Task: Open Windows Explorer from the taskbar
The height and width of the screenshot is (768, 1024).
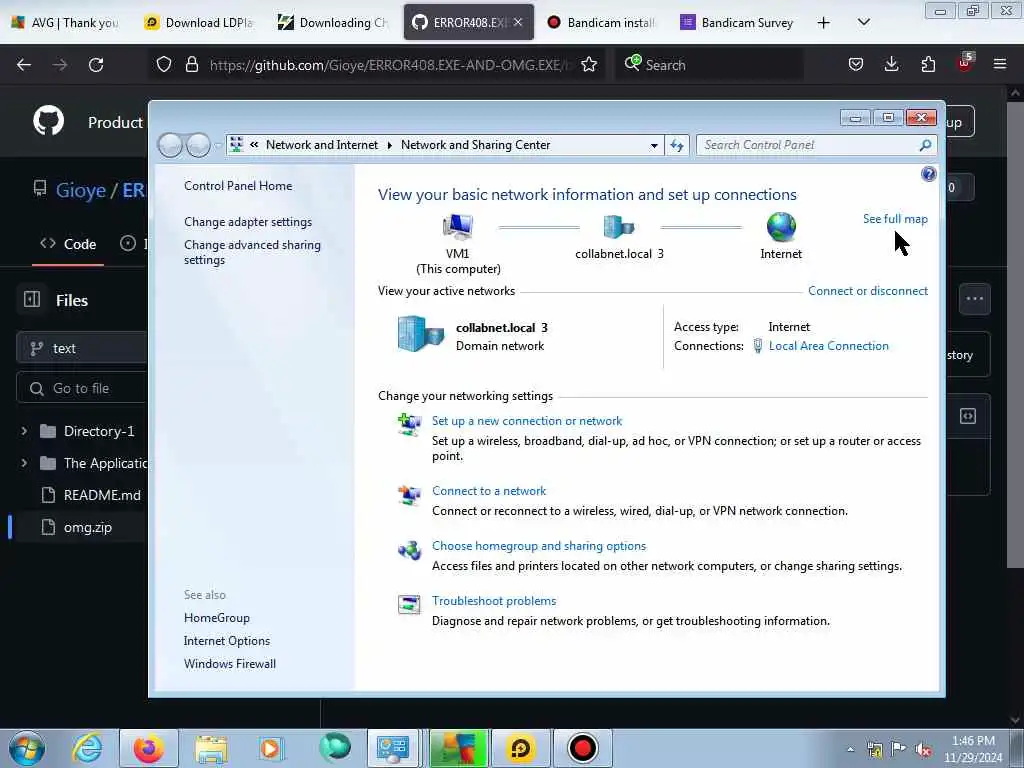Action: coord(211,748)
